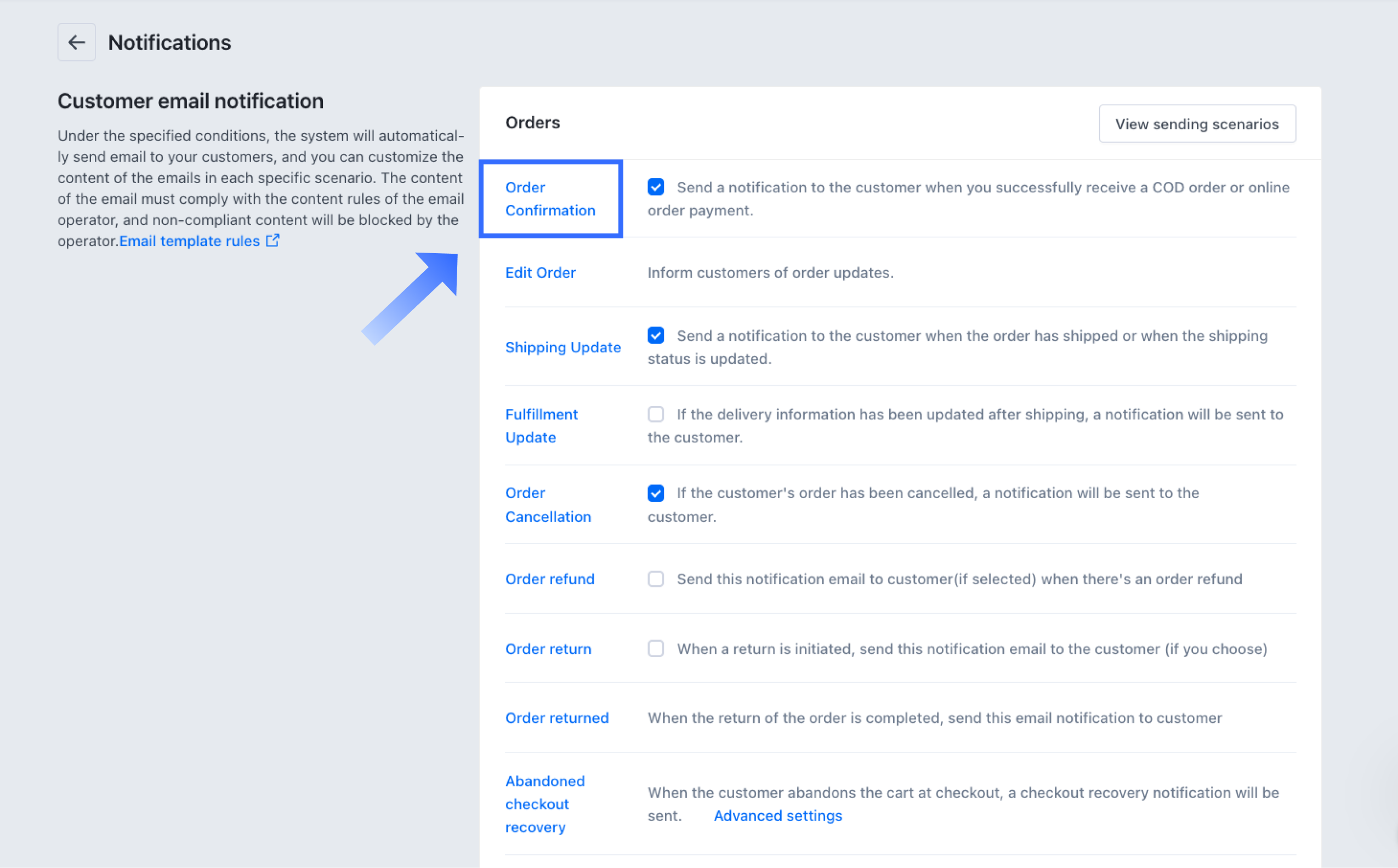Open the Order Confirmation email template
This screenshot has width=1398, height=868.
pyautogui.click(x=550, y=198)
